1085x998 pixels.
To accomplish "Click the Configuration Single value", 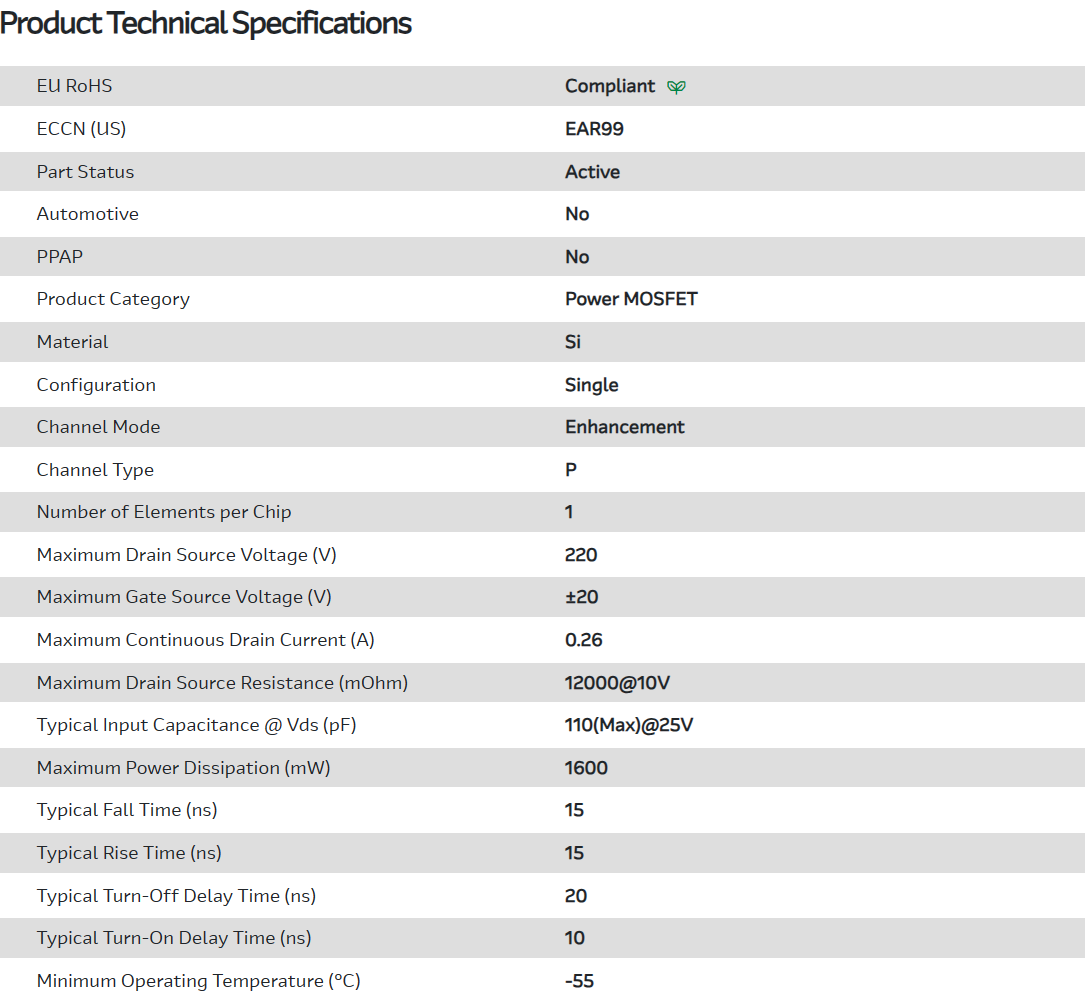I will [591, 385].
